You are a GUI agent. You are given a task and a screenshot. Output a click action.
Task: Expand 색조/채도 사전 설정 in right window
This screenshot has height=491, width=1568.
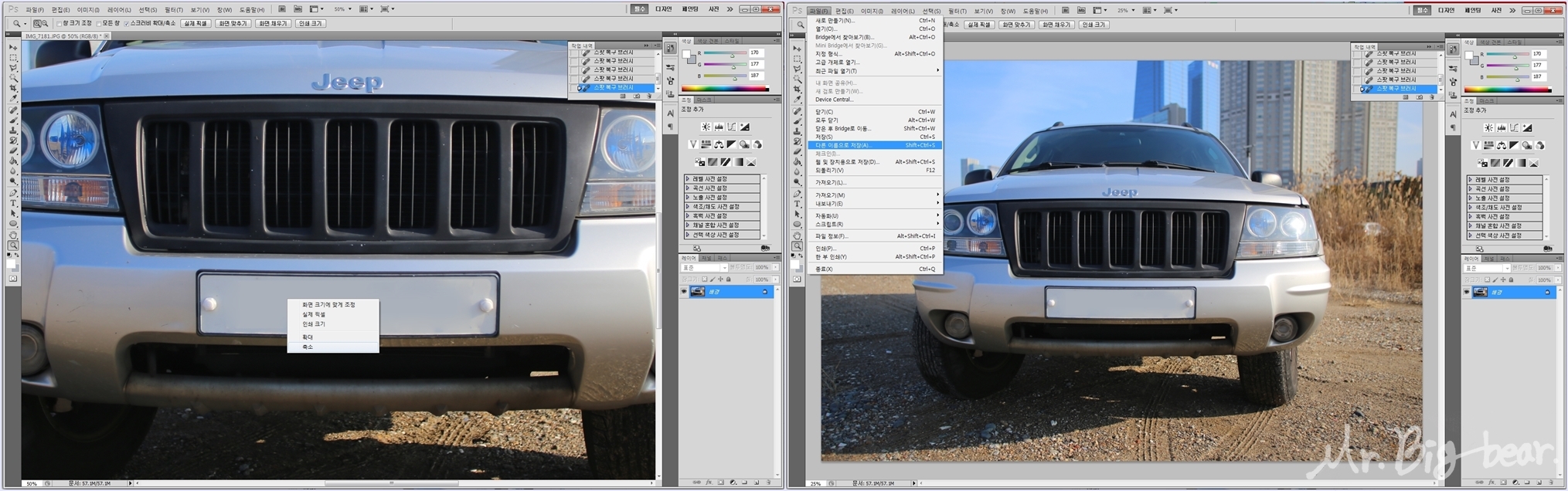(1471, 207)
